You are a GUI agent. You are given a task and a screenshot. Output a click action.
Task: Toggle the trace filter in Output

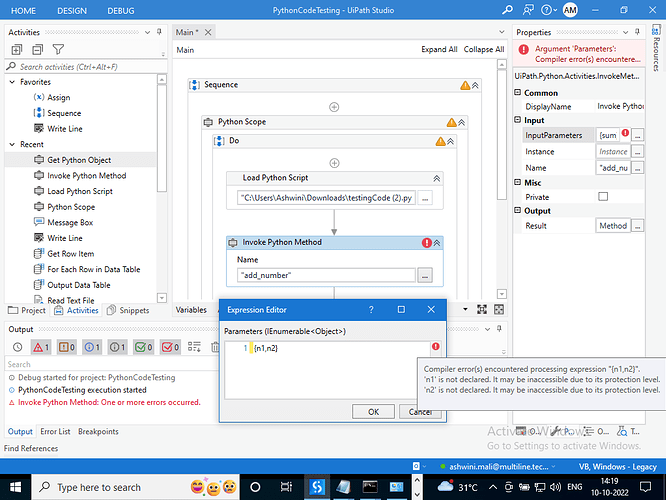point(118,347)
